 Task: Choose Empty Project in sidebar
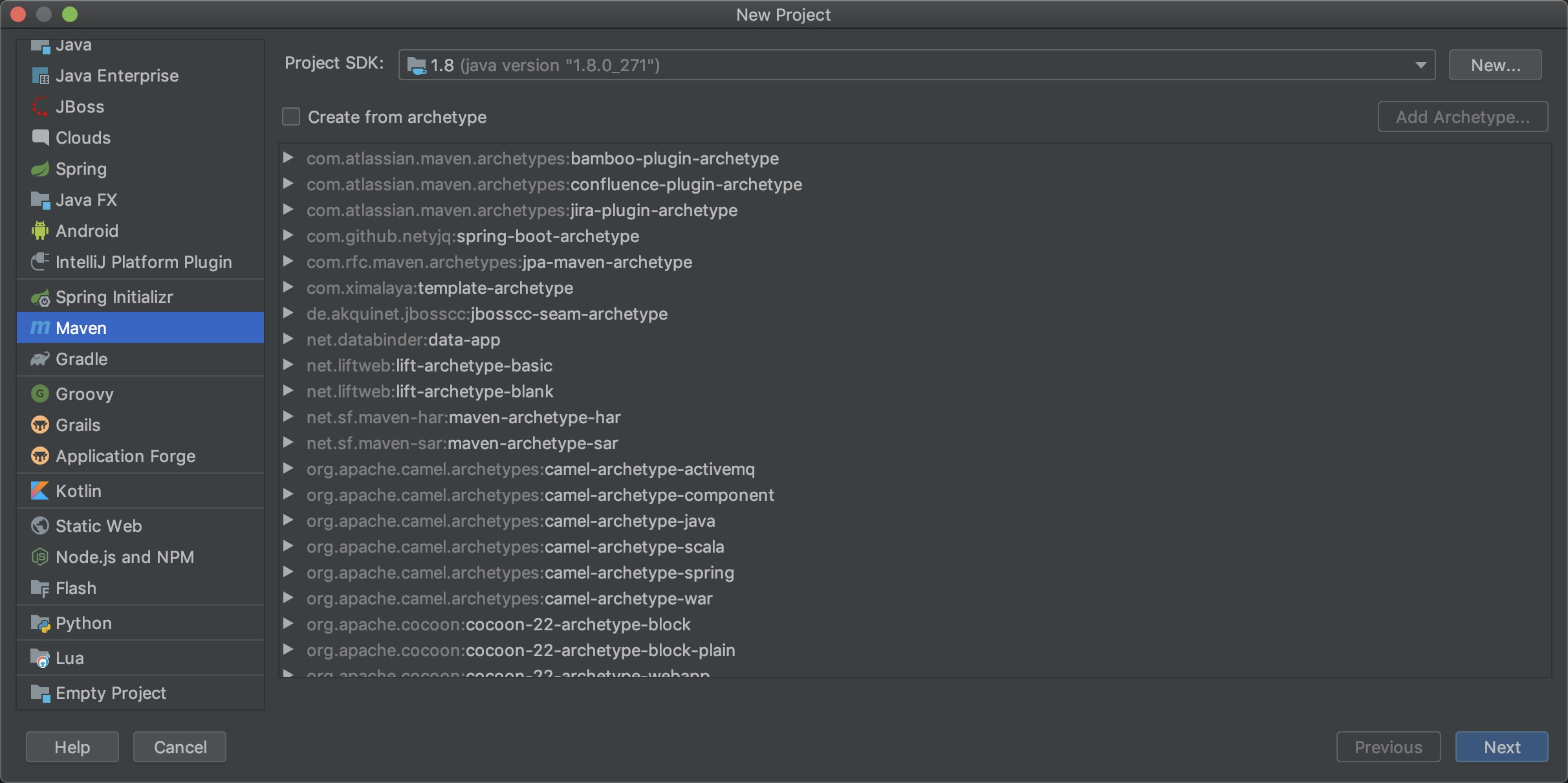point(111,693)
